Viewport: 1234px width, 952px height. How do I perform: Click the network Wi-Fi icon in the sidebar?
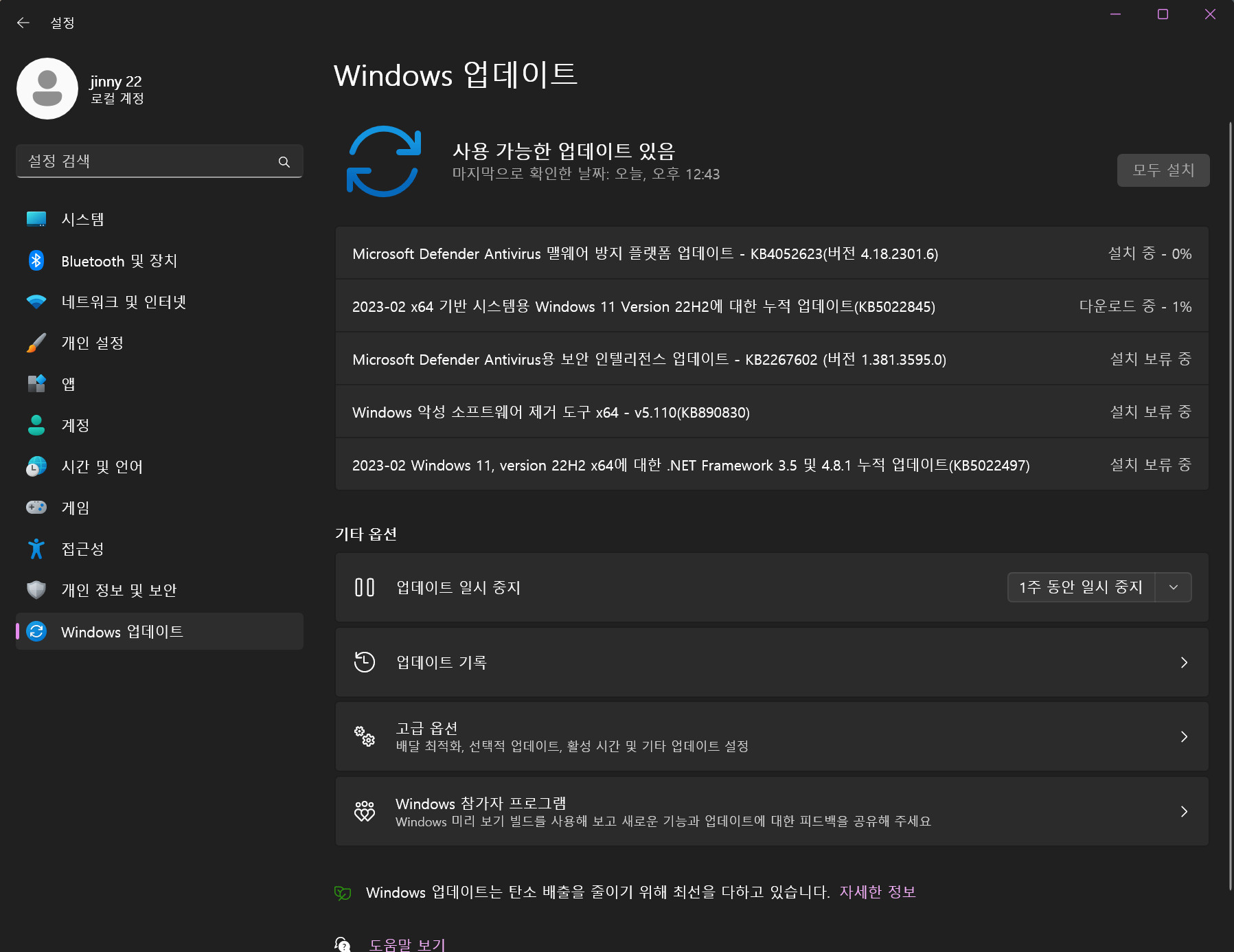point(36,302)
